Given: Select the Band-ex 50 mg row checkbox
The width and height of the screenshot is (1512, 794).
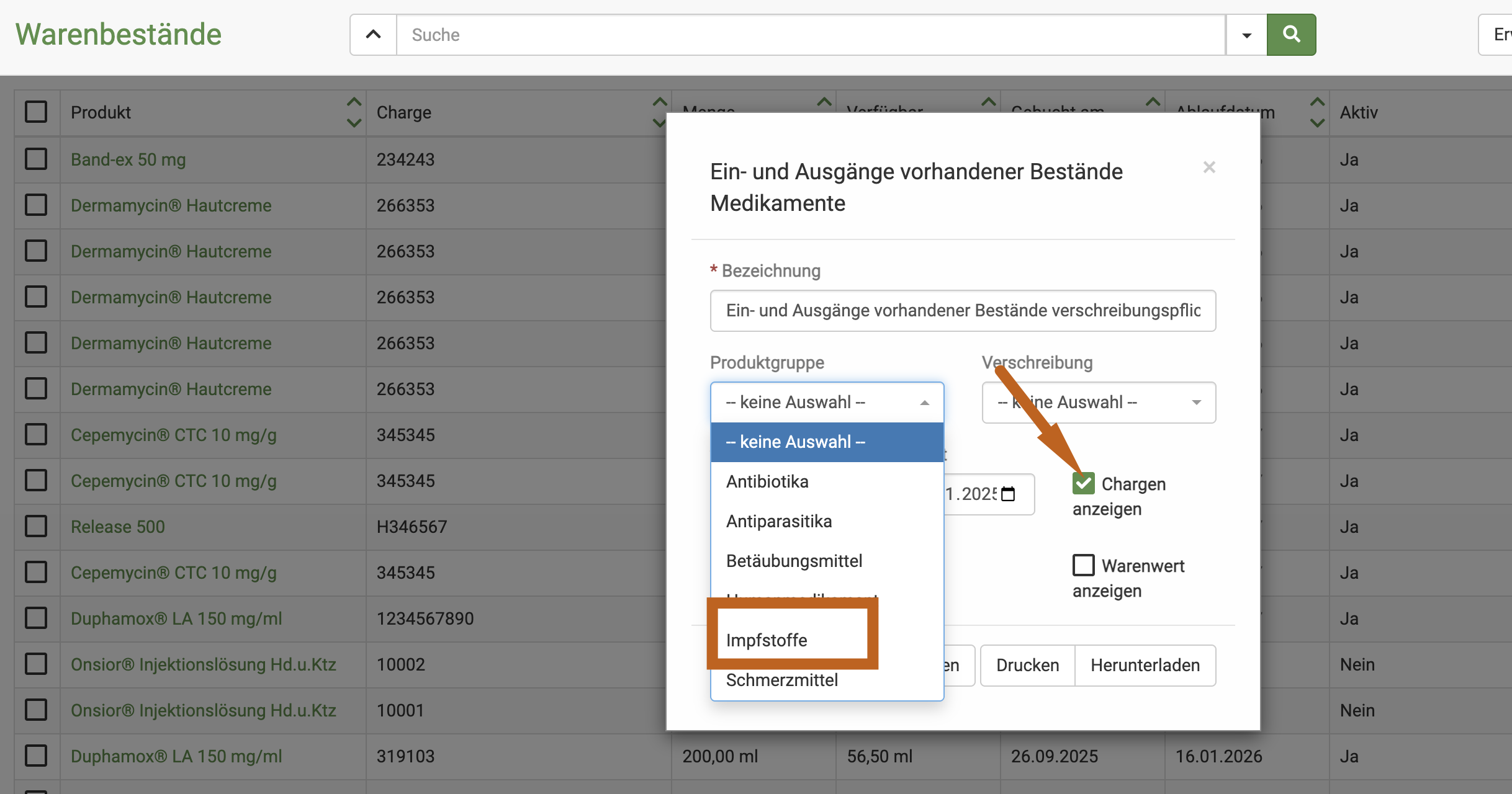Looking at the screenshot, I should click(36, 159).
